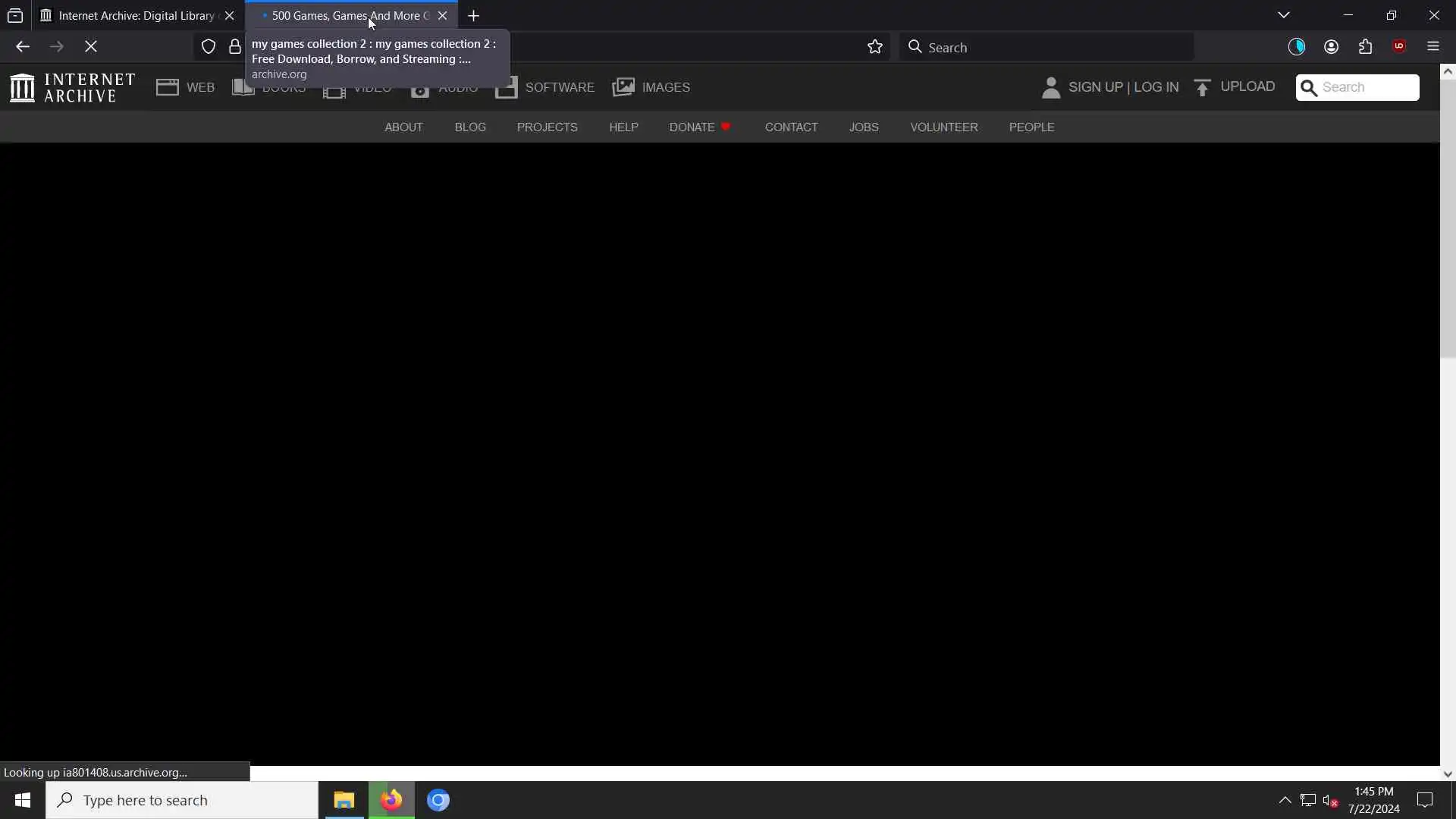The height and width of the screenshot is (819, 1456).
Task: Stop loading the page
Action: coord(91,47)
